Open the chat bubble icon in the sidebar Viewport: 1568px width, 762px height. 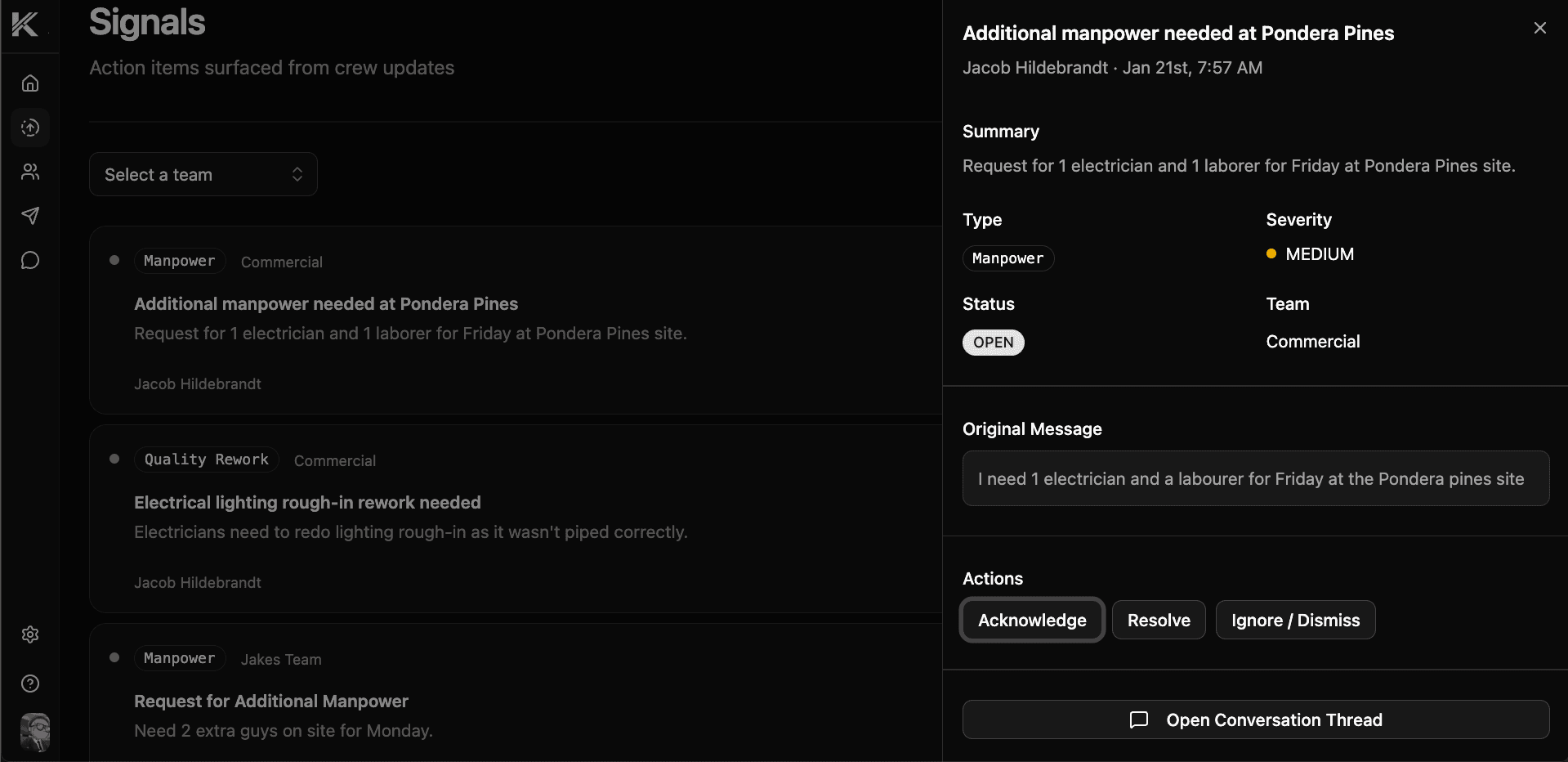pos(30,260)
